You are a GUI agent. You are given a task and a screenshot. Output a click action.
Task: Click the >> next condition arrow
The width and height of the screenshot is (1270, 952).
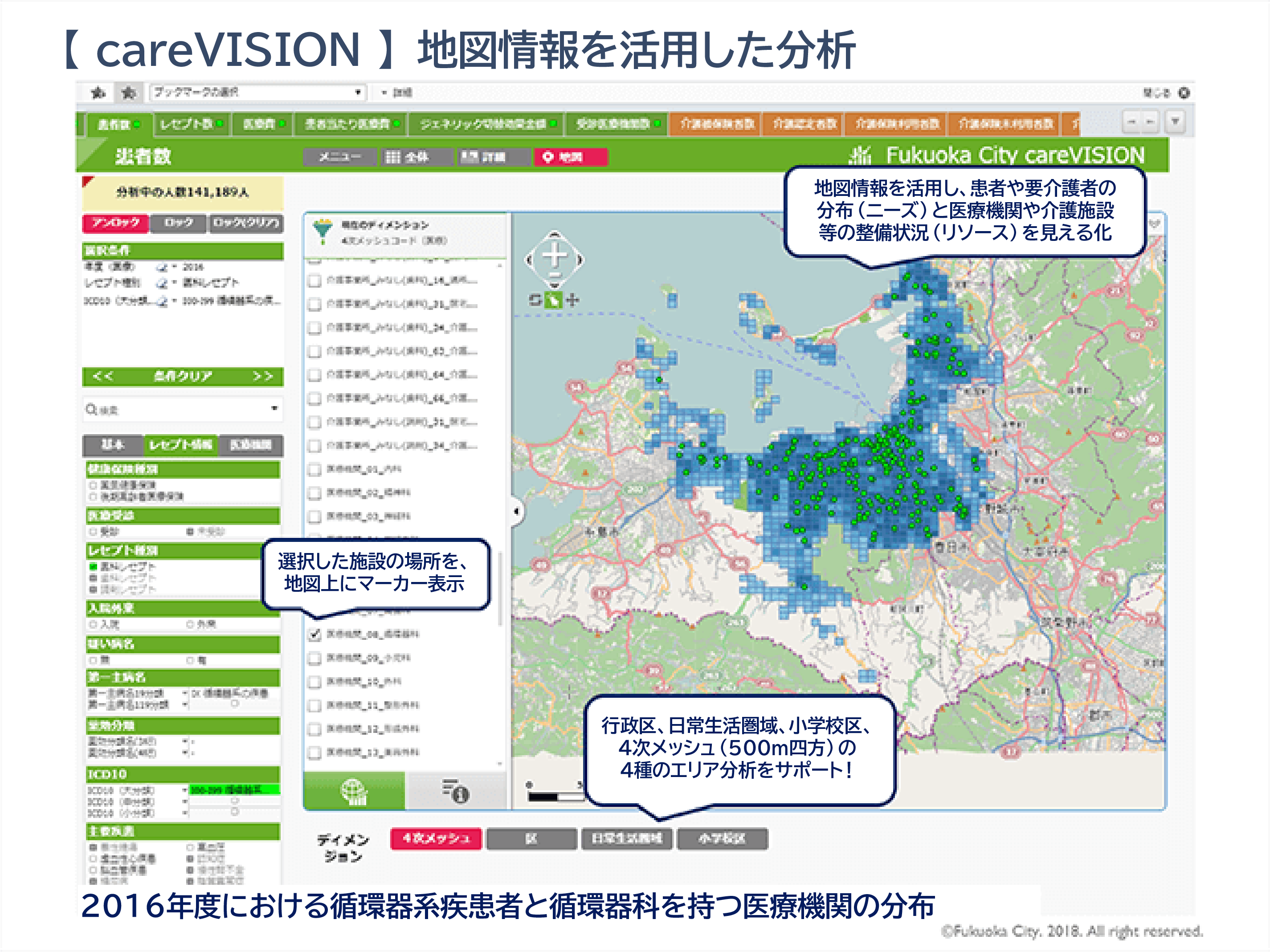[263, 376]
